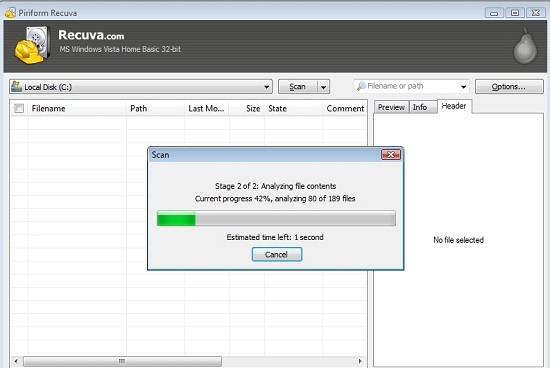Click the Local Disk drive icon

click(16, 86)
